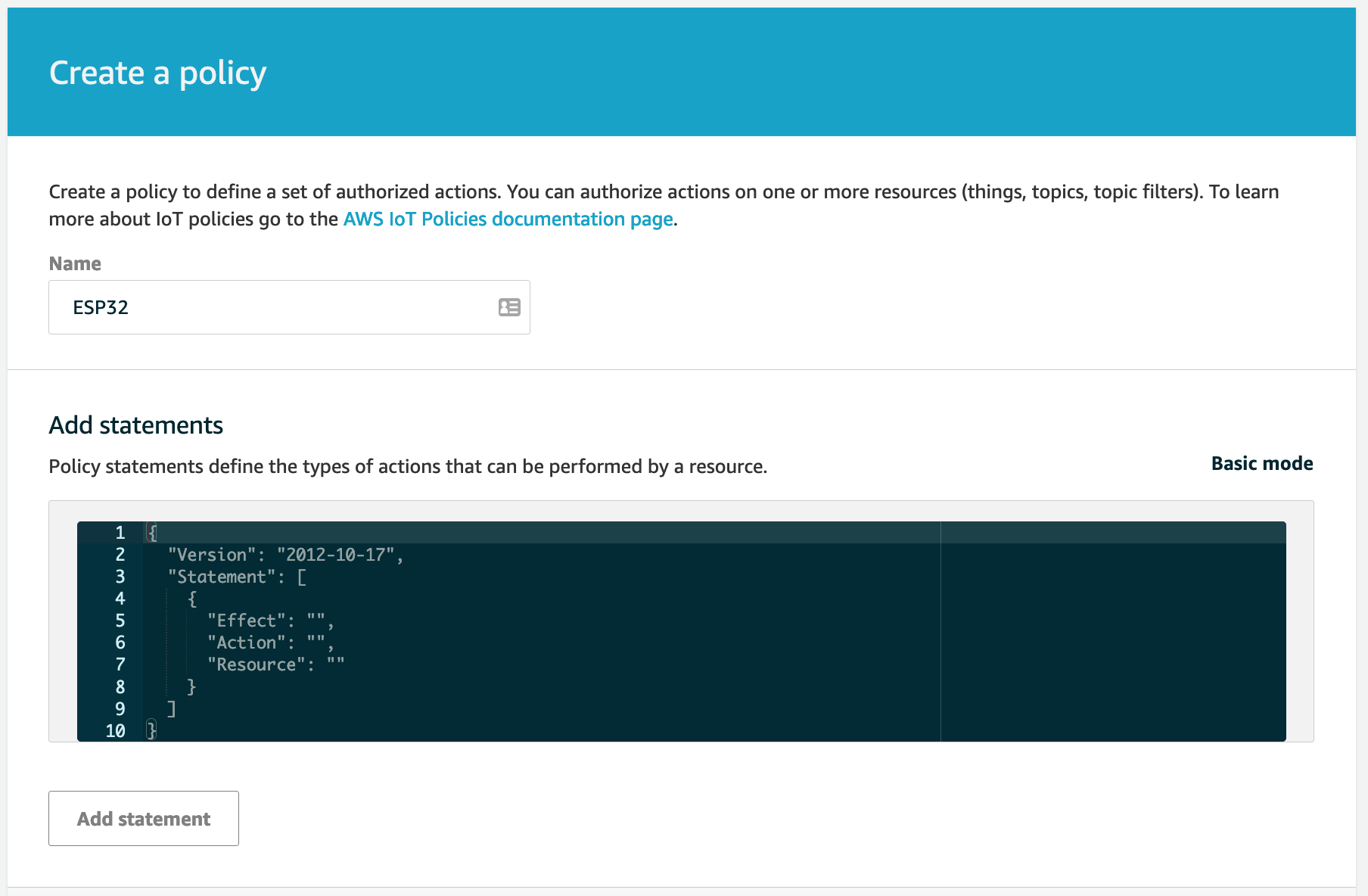This screenshot has width=1368, height=896.
Task: Click the "Add statements" section heading
Action: pos(136,425)
